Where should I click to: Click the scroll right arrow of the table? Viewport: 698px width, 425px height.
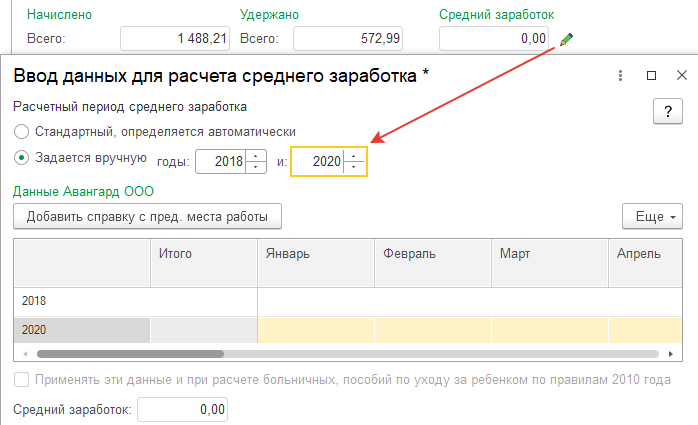[x=671, y=354]
